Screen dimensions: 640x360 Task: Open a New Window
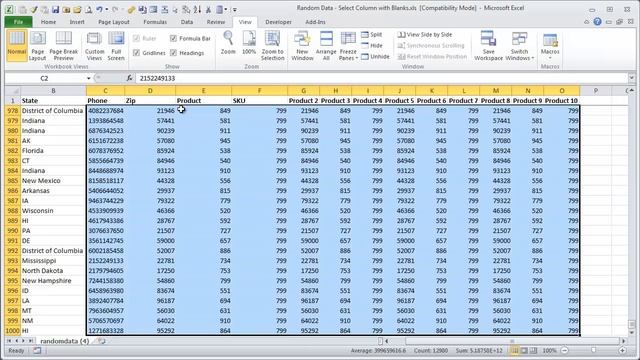click(302, 45)
